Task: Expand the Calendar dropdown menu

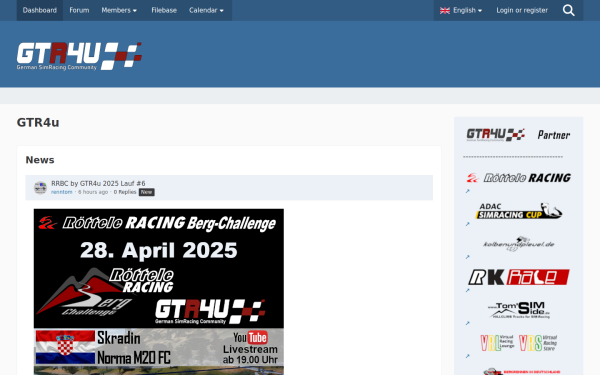Action: pyautogui.click(x=206, y=10)
